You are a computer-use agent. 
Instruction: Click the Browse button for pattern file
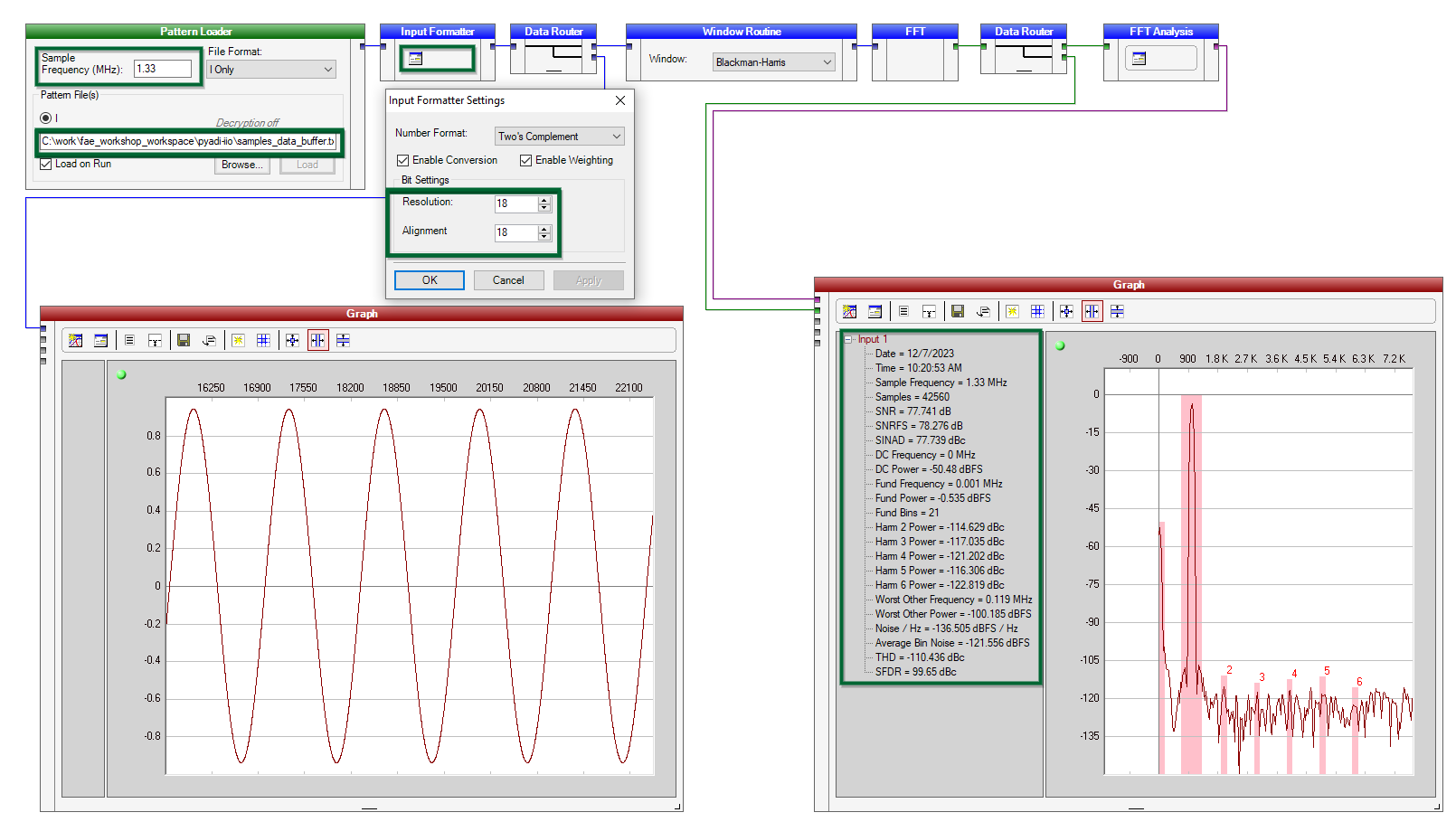point(241,165)
